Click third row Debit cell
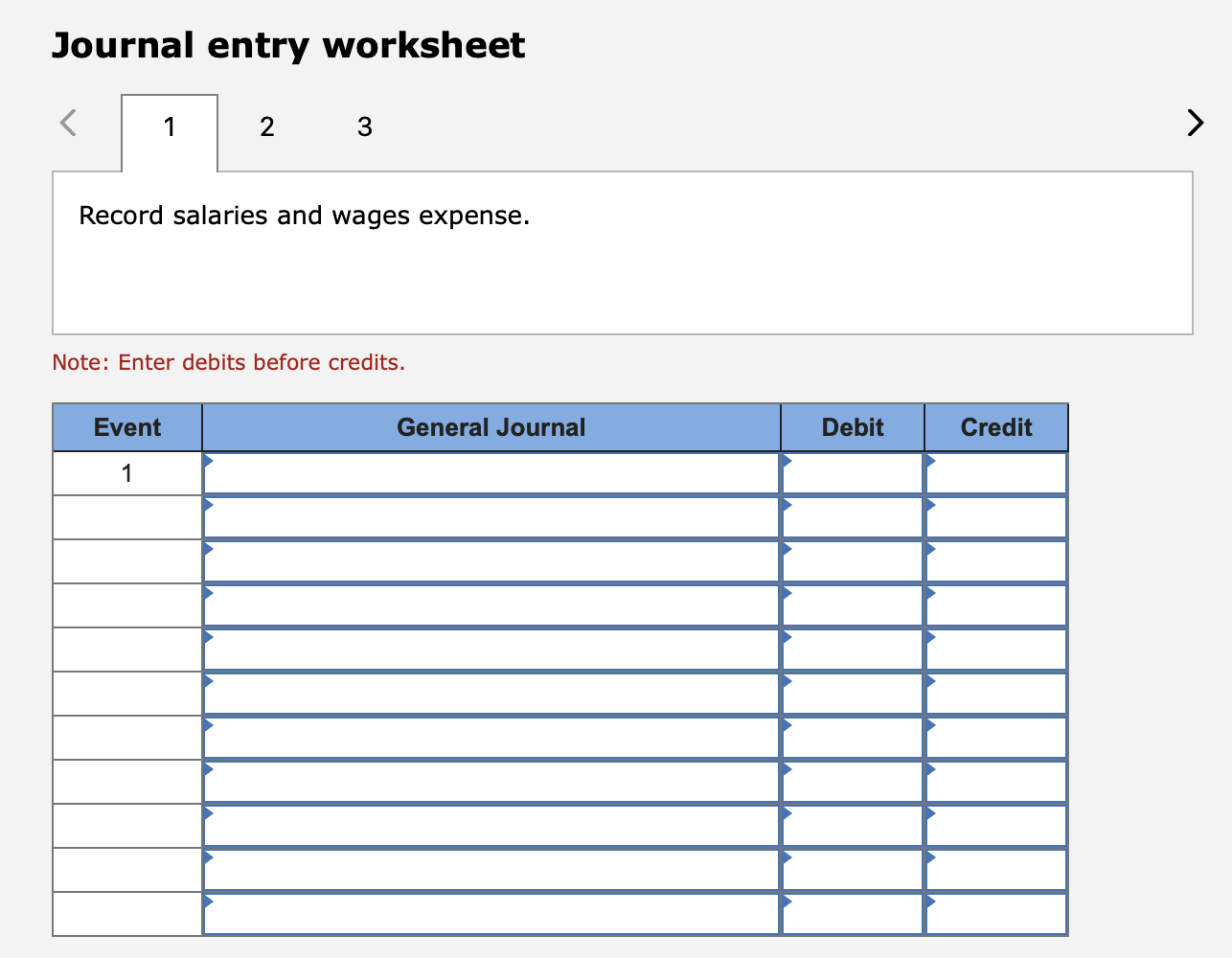1232x958 pixels. click(853, 561)
